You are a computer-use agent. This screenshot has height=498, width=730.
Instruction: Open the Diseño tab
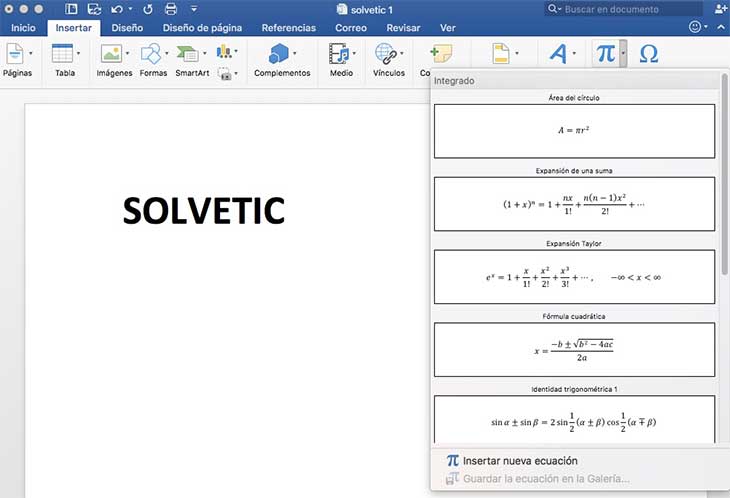click(127, 28)
